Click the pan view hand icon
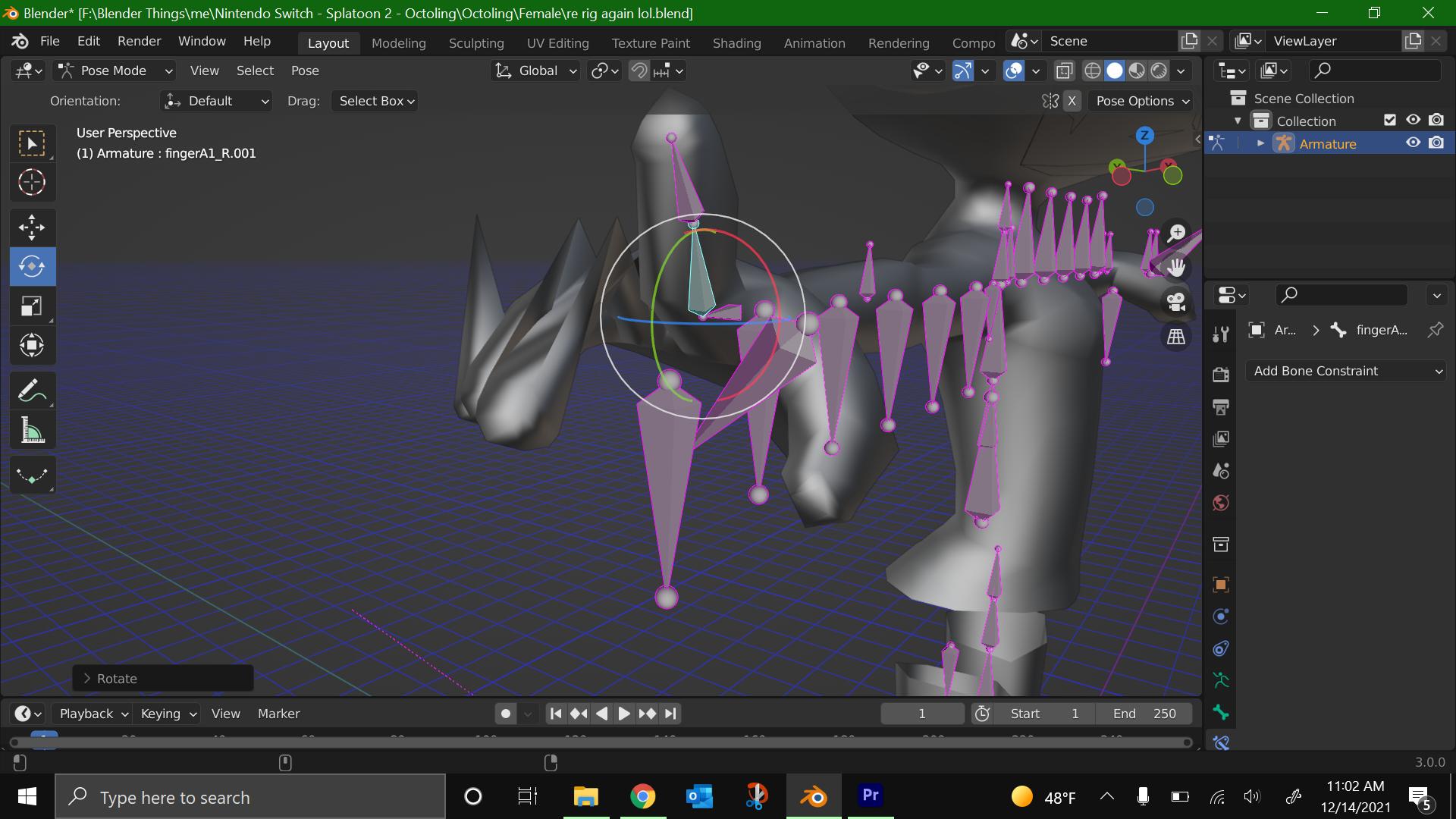Image resolution: width=1456 pixels, height=819 pixels. [x=1176, y=267]
